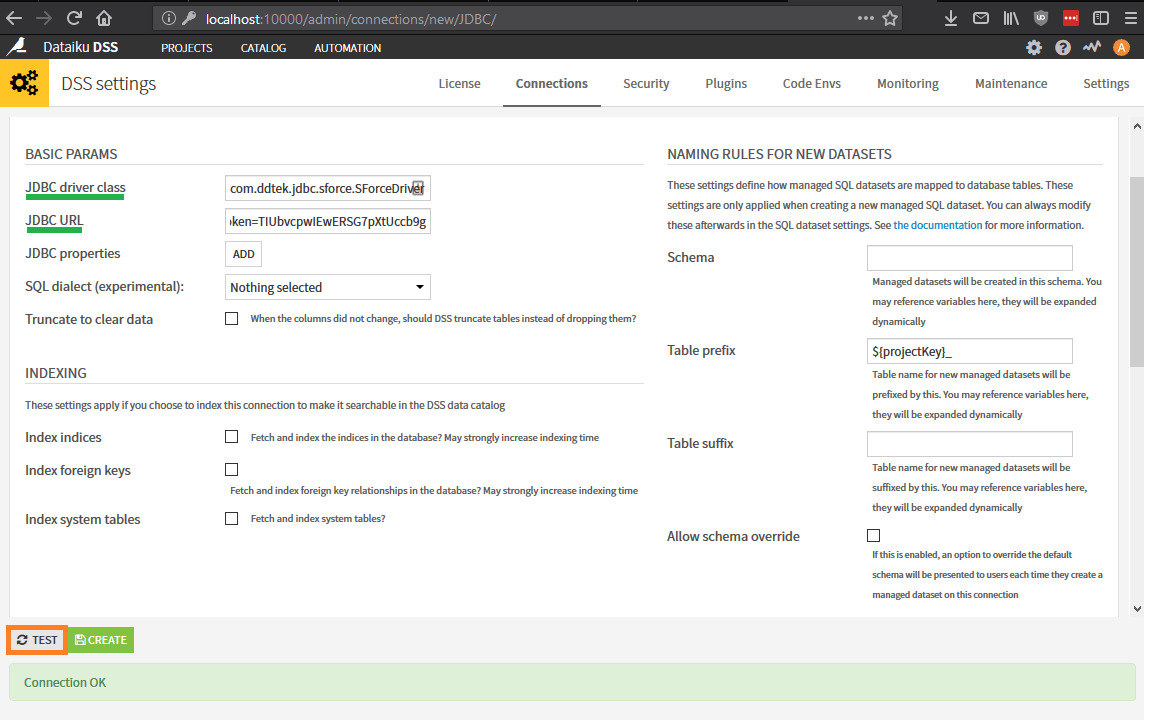Open the administration gear icon in the navbar
The image size is (1152, 720).
coord(1034,47)
